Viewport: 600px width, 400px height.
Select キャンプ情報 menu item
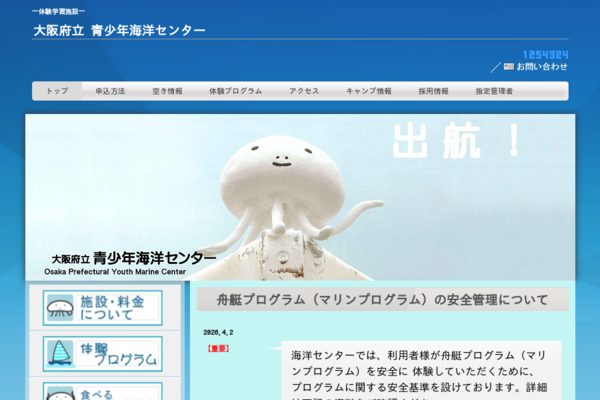pos(368,91)
